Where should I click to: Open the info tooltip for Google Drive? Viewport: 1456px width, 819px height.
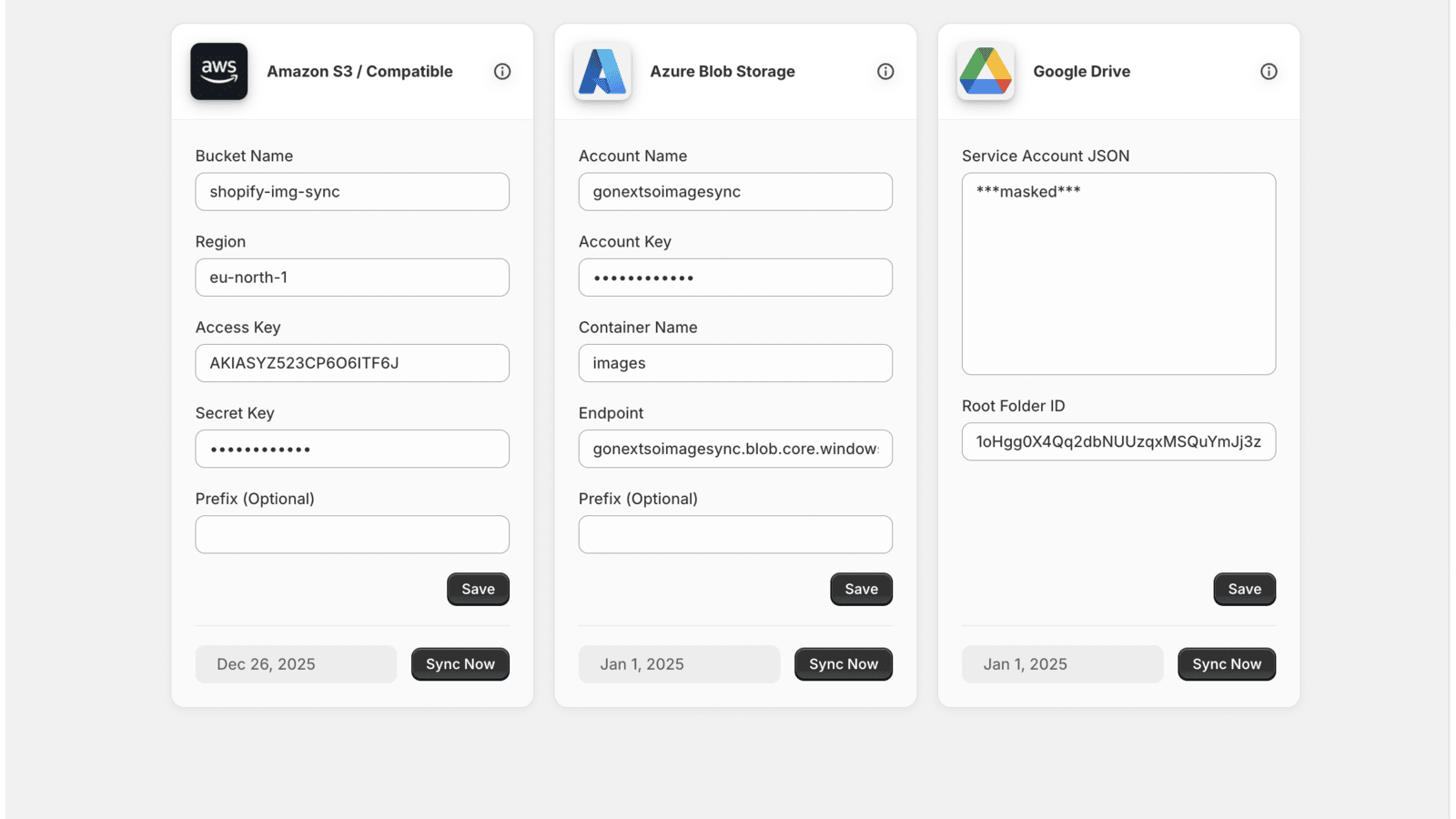pyautogui.click(x=1269, y=71)
